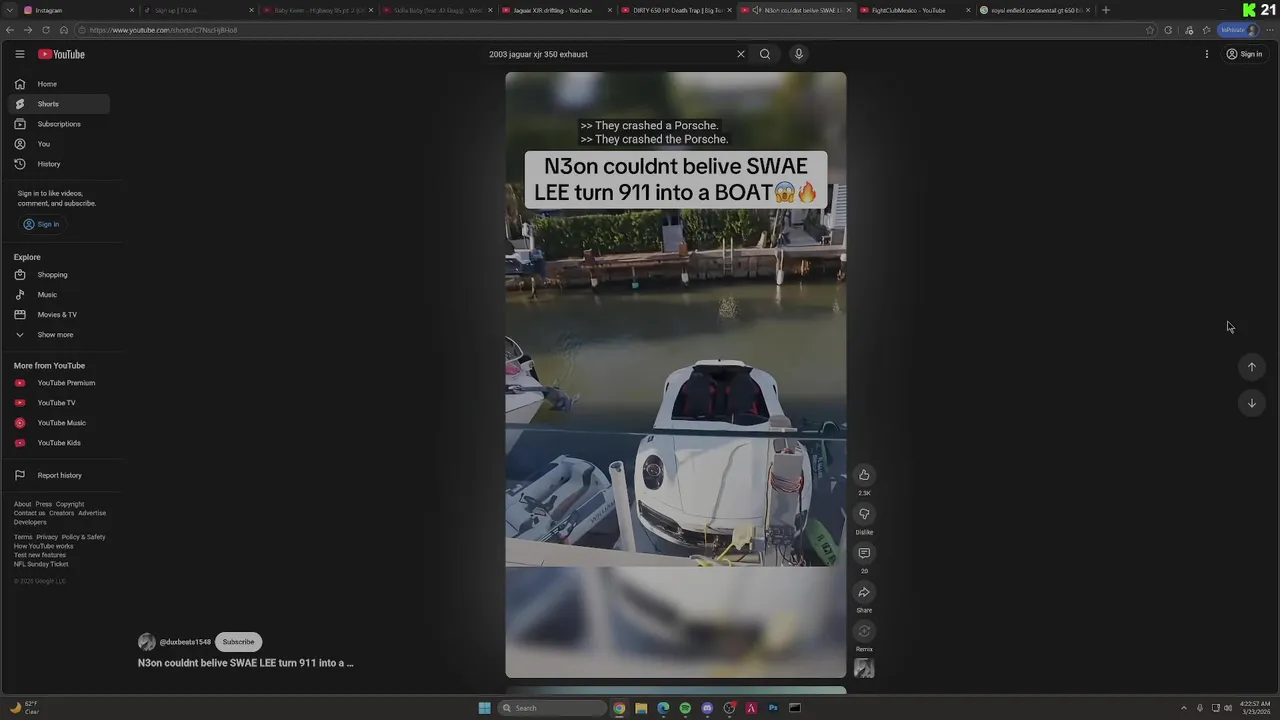The height and width of the screenshot is (720, 1280).
Task: Clear the search box text
Action: pyautogui.click(x=741, y=54)
